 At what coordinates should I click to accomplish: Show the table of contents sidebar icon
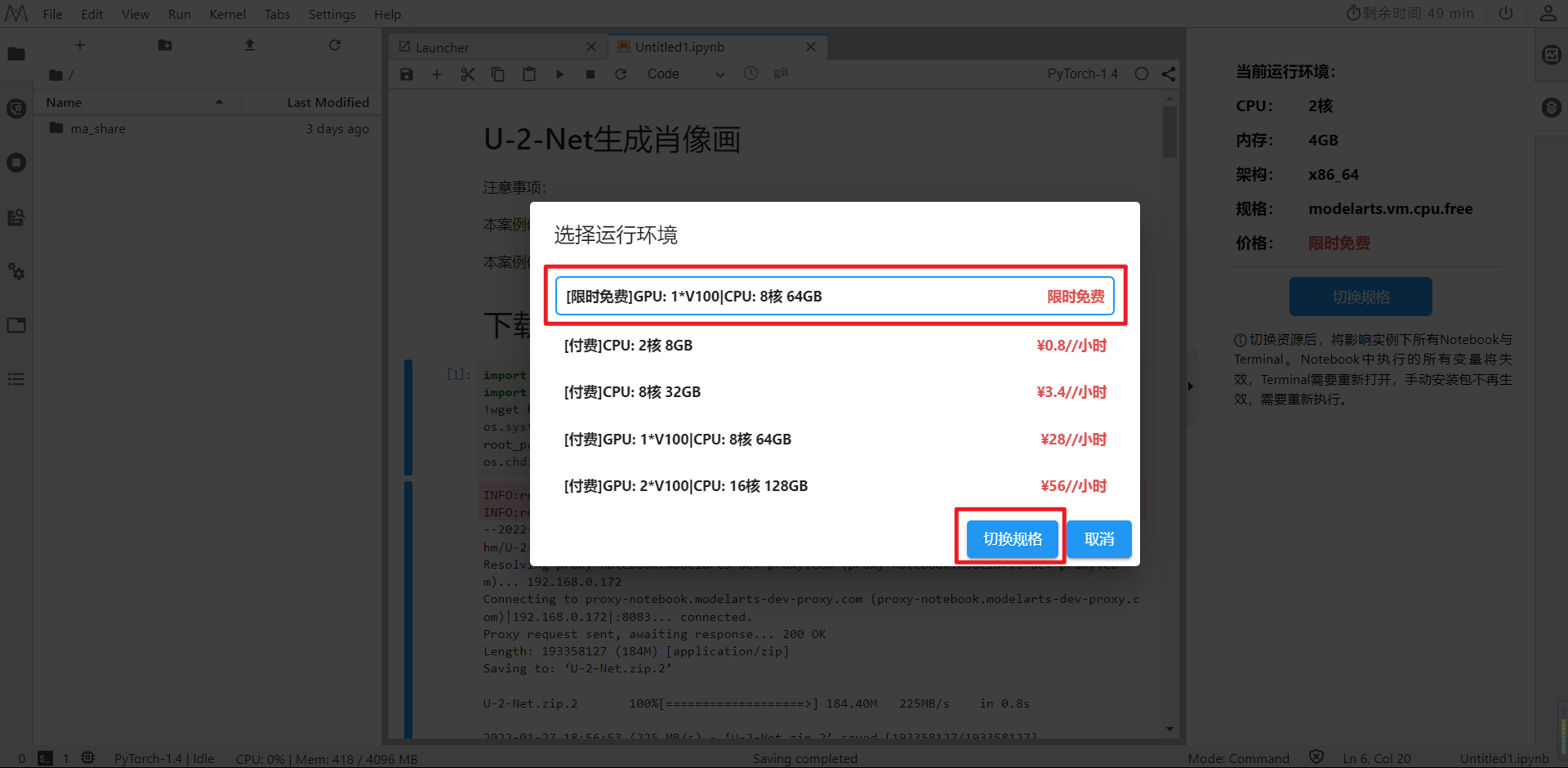point(16,379)
